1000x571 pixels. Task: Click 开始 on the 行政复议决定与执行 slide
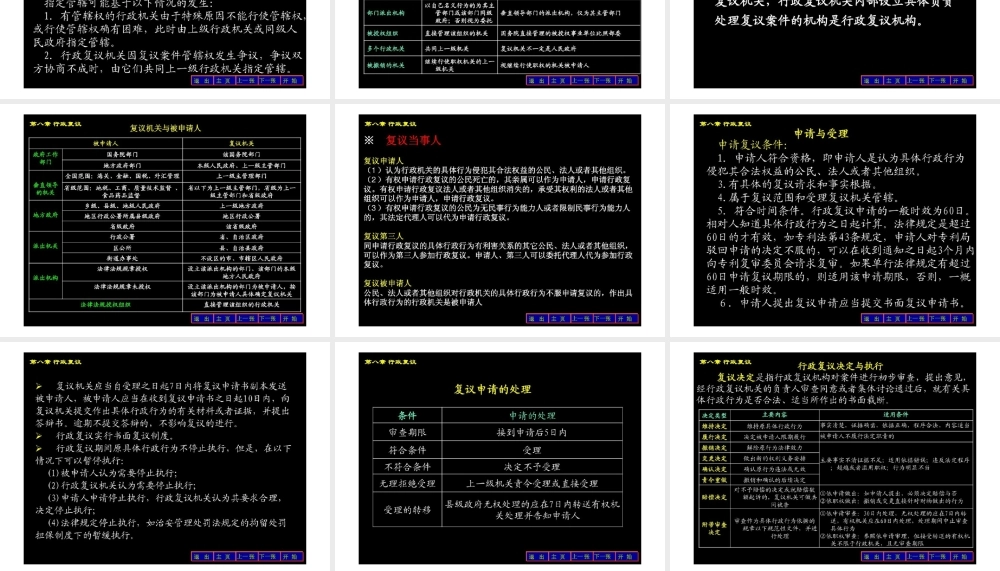click(960, 556)
